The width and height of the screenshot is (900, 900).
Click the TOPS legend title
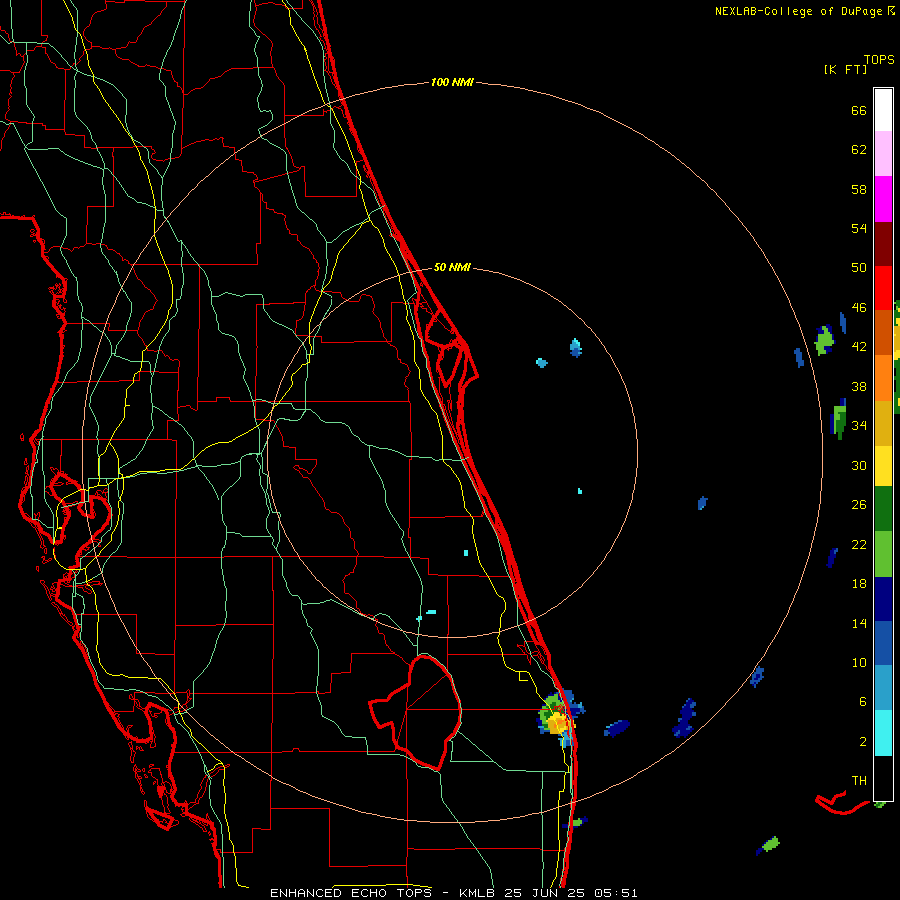(x=879, y=59)
